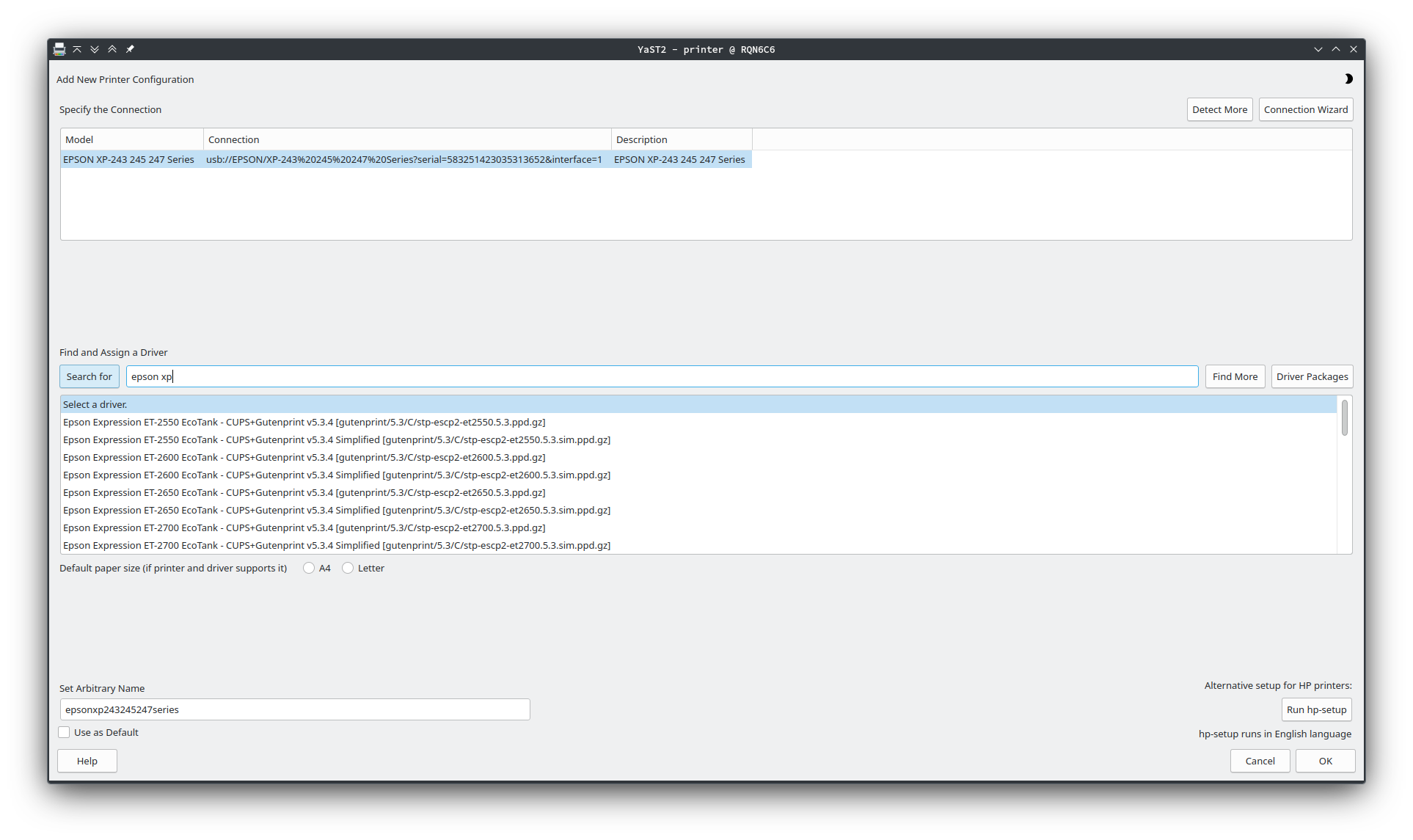Click the double-down chevron title bar icon

(x=95, y=49)
